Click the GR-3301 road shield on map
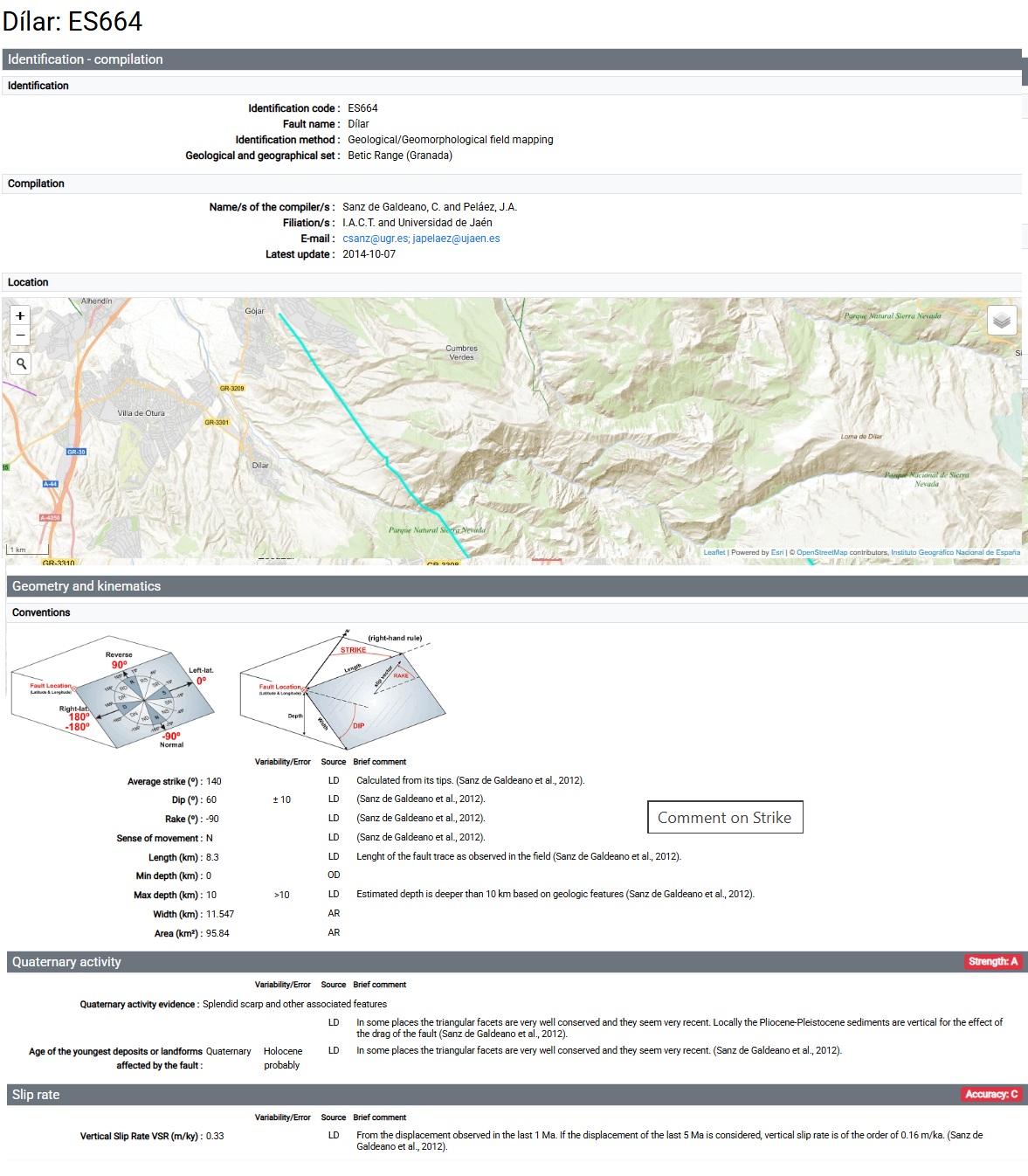Screen dimensions: 1028x1176 217,422
